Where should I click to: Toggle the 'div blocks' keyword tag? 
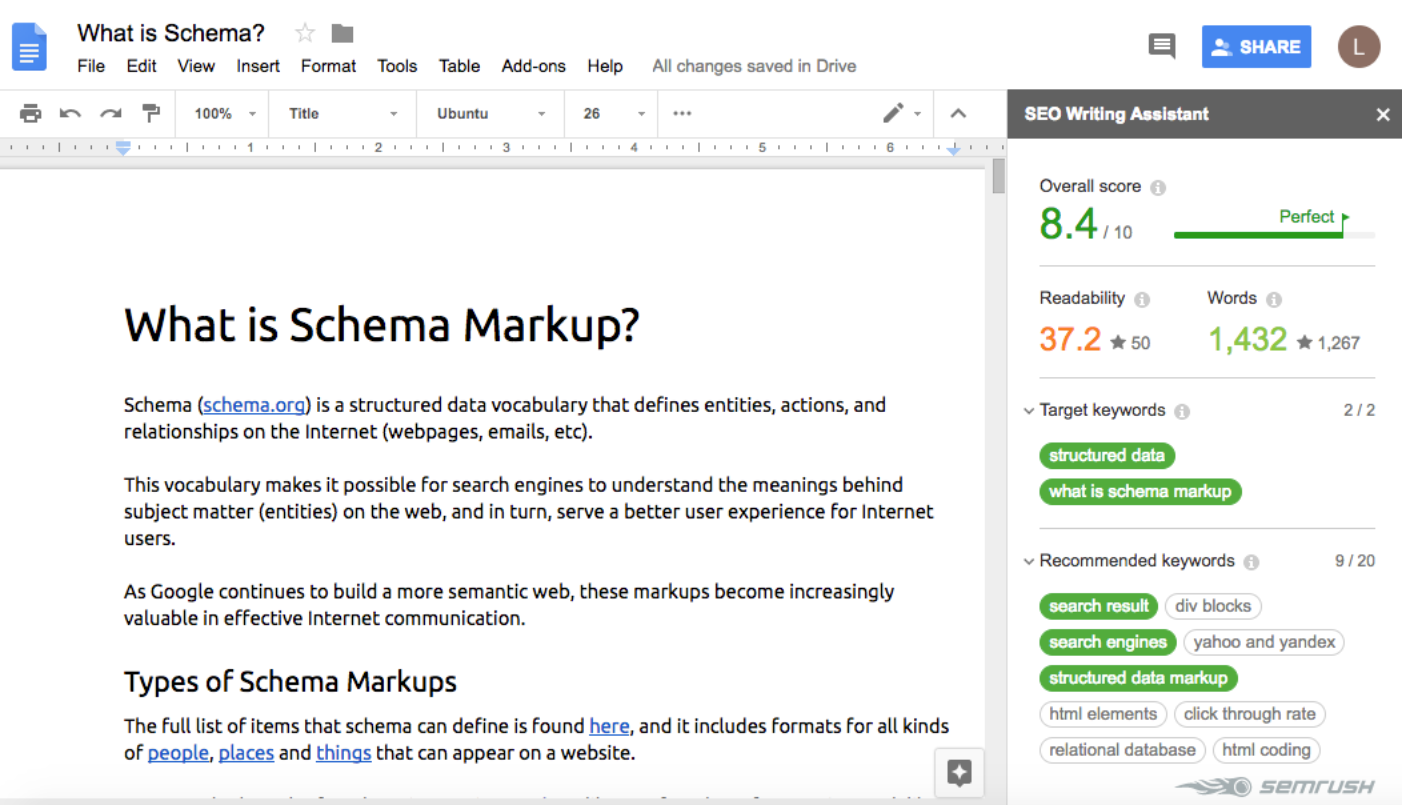(1212, 606)
